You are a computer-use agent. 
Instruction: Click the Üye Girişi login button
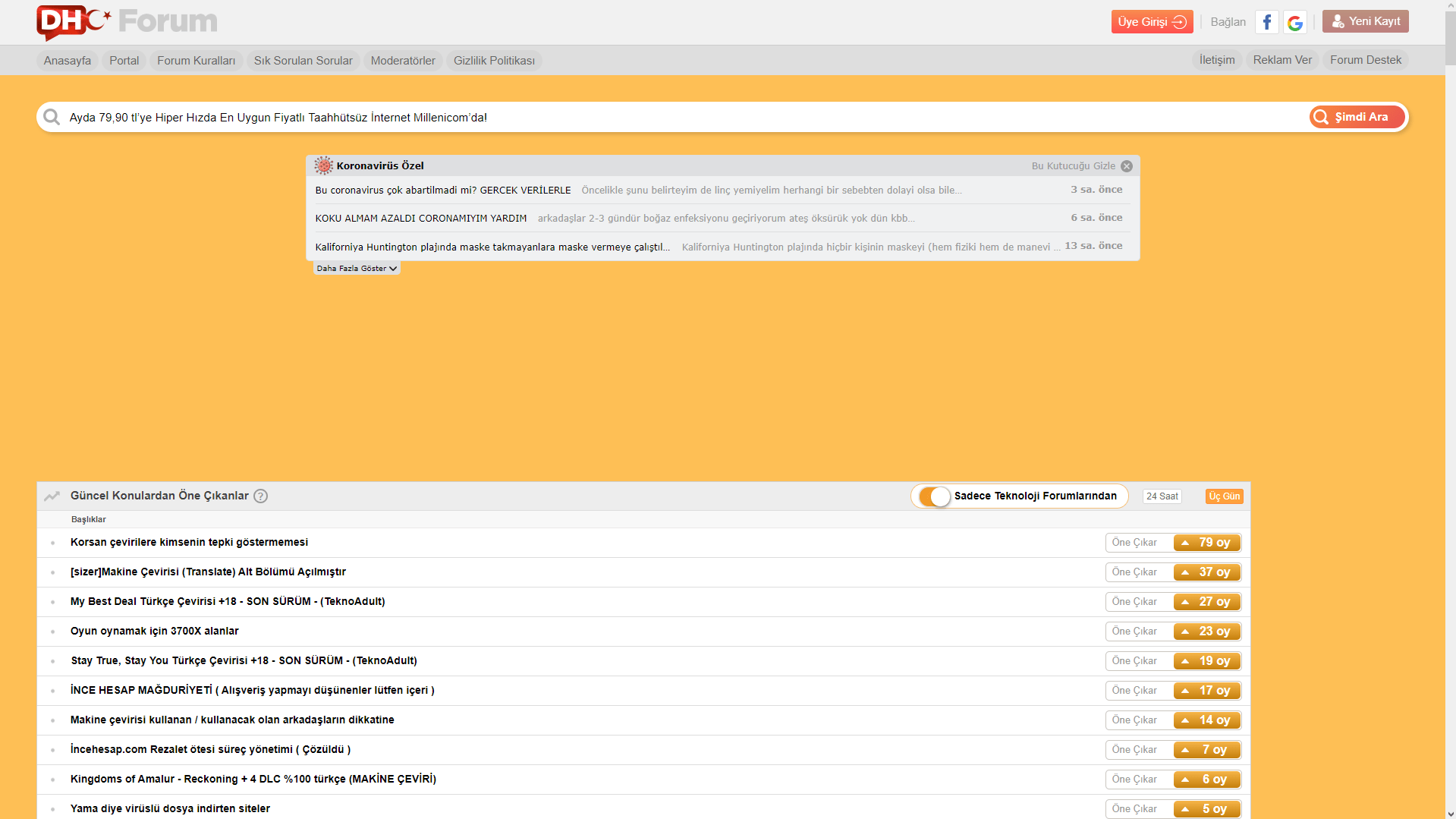coord(1152,22)
